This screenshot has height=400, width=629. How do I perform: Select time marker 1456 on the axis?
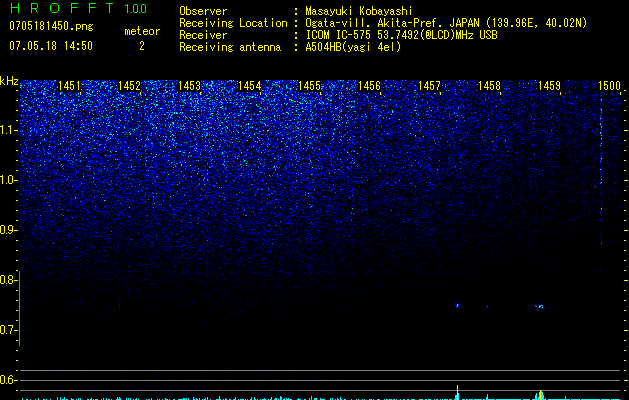tap(369, 86)
